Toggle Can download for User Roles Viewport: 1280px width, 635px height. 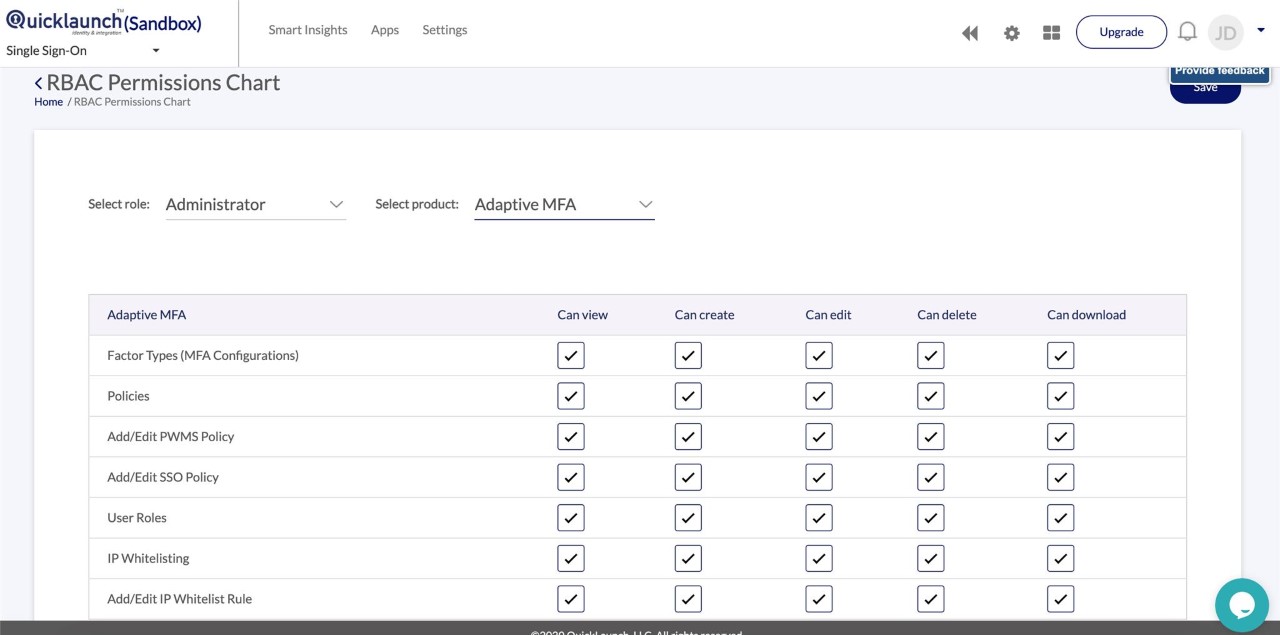(x=1061, y=518)
